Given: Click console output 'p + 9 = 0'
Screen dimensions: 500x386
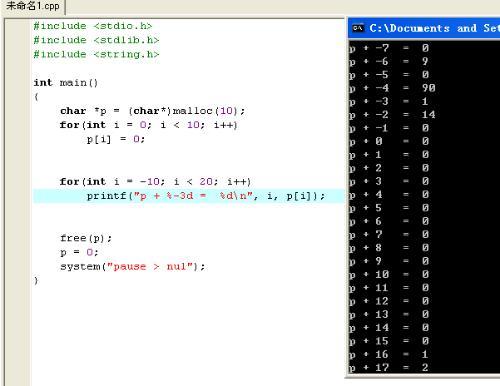Looking at the screenshot, I should [389, 262].
